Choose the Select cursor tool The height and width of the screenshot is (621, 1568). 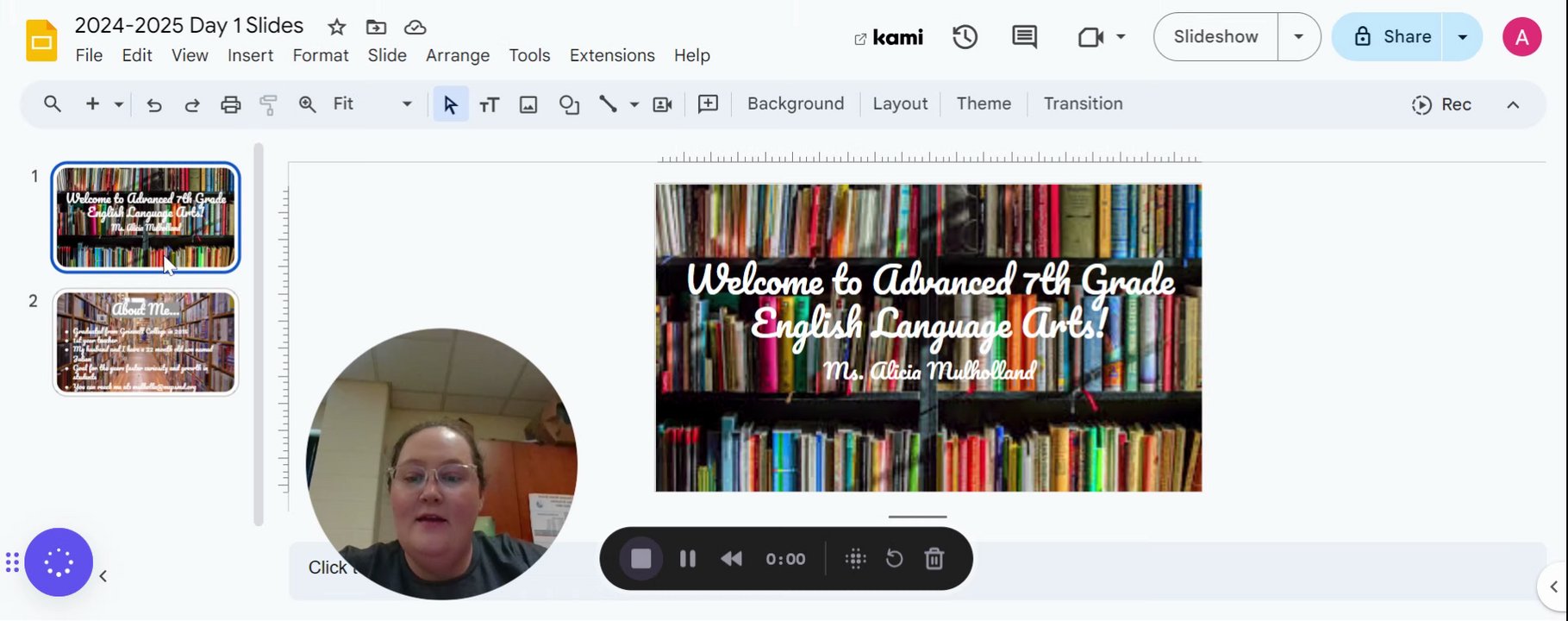(x=450, y=105)
